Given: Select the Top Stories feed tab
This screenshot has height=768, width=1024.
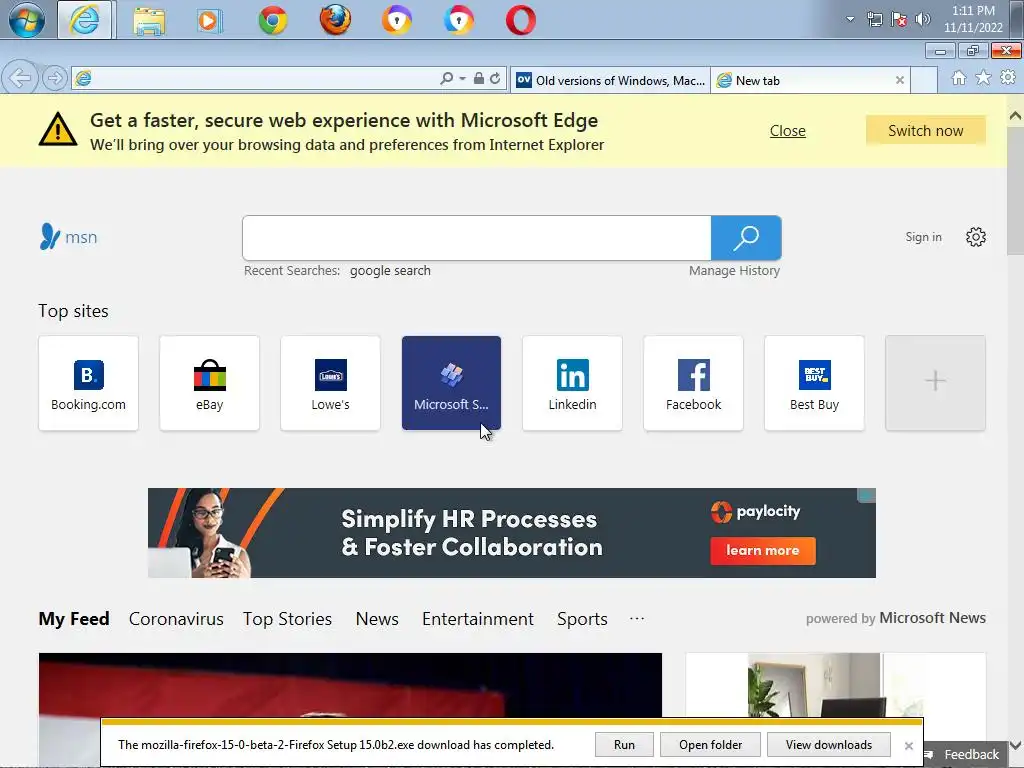Looking at the screenshot, I should point(287,618).
